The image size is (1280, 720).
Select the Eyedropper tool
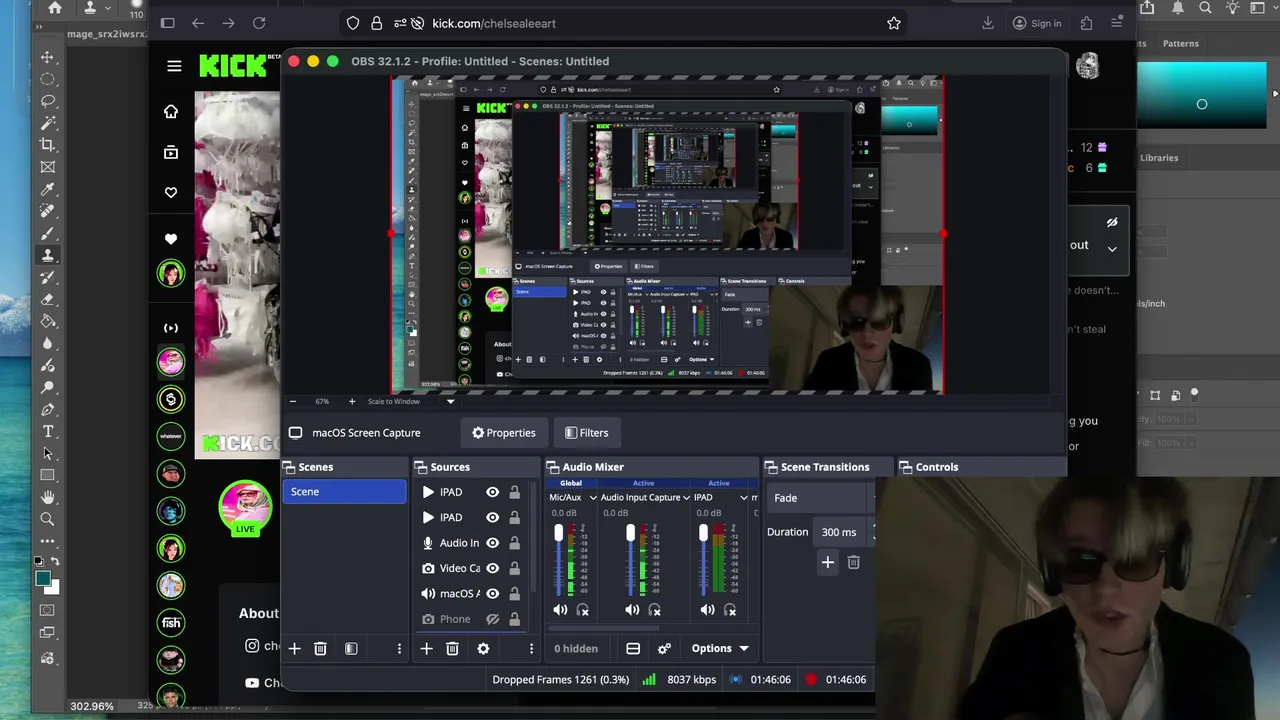(47, 189)
